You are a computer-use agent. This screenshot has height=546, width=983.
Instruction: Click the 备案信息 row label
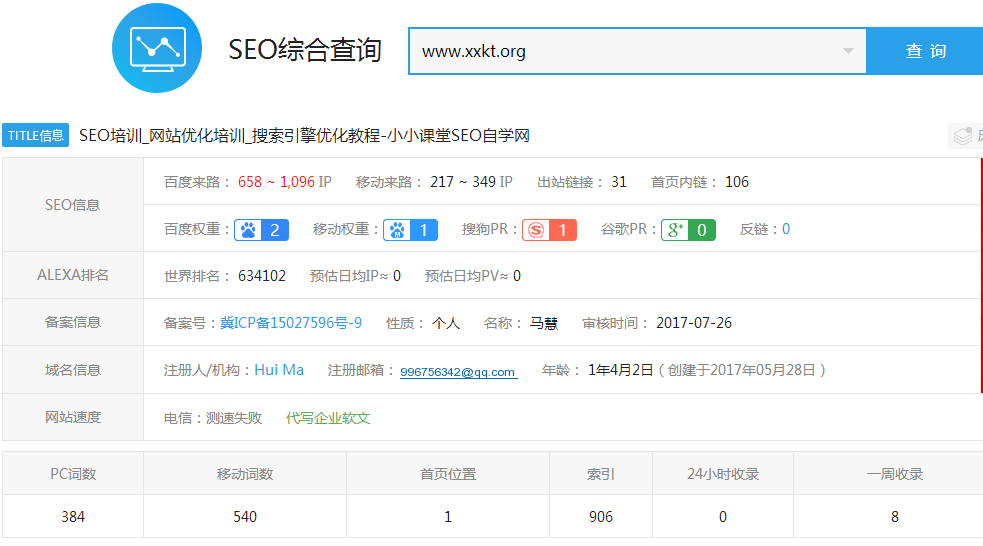73,322
